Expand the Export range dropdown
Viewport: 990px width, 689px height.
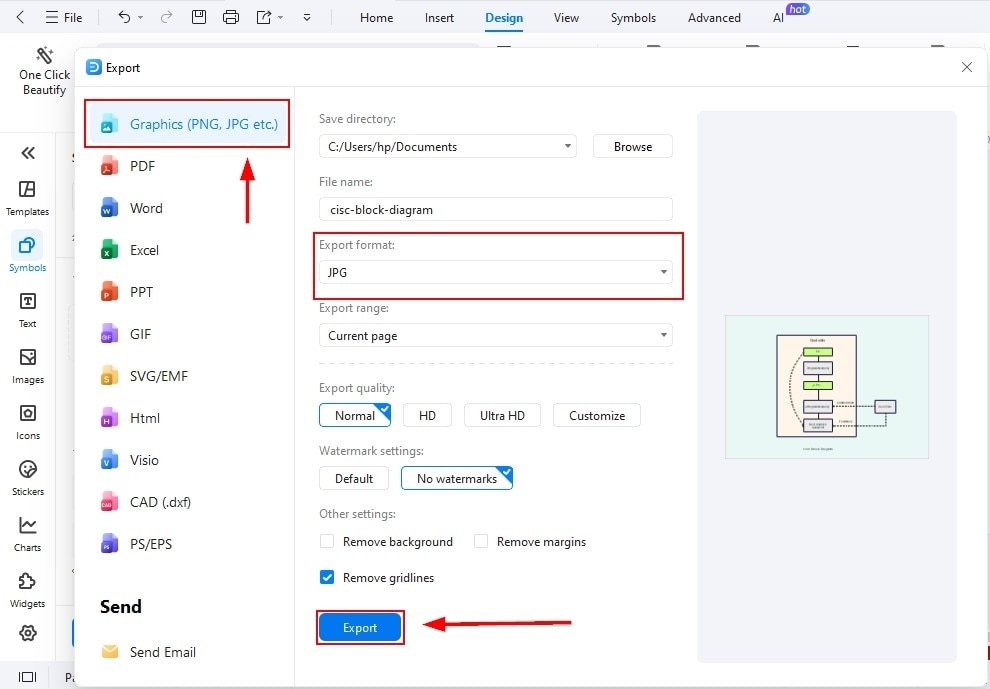(663, 335)
